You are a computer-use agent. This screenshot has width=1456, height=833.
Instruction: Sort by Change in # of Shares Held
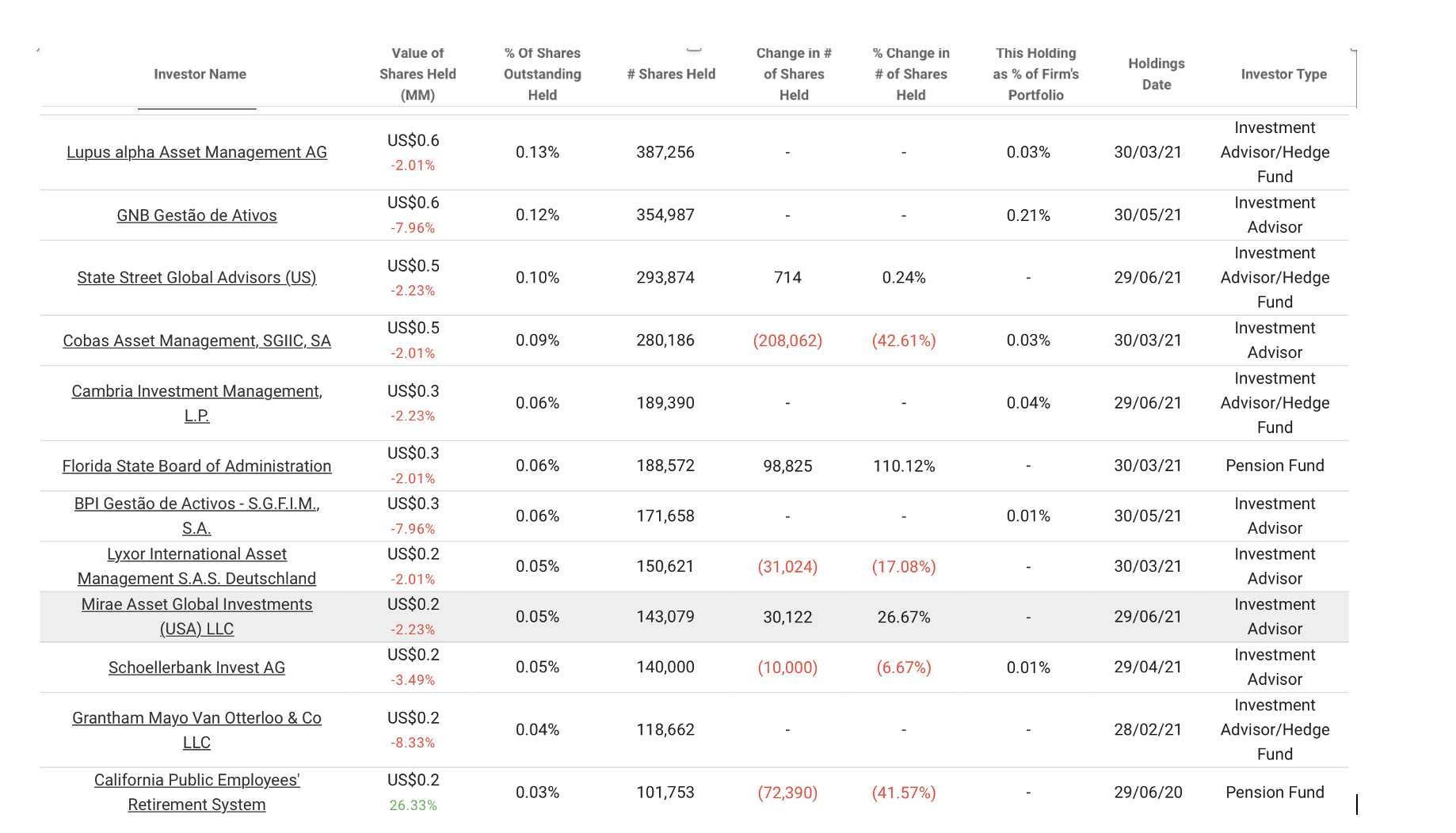point(794,74)
